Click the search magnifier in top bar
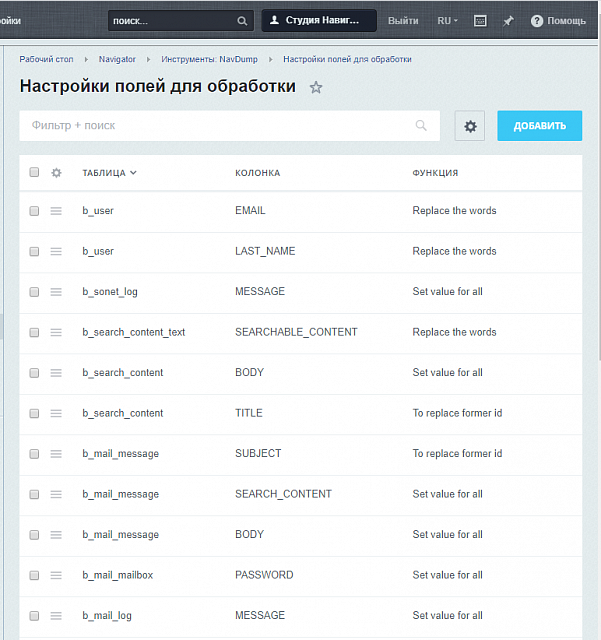 242,21
